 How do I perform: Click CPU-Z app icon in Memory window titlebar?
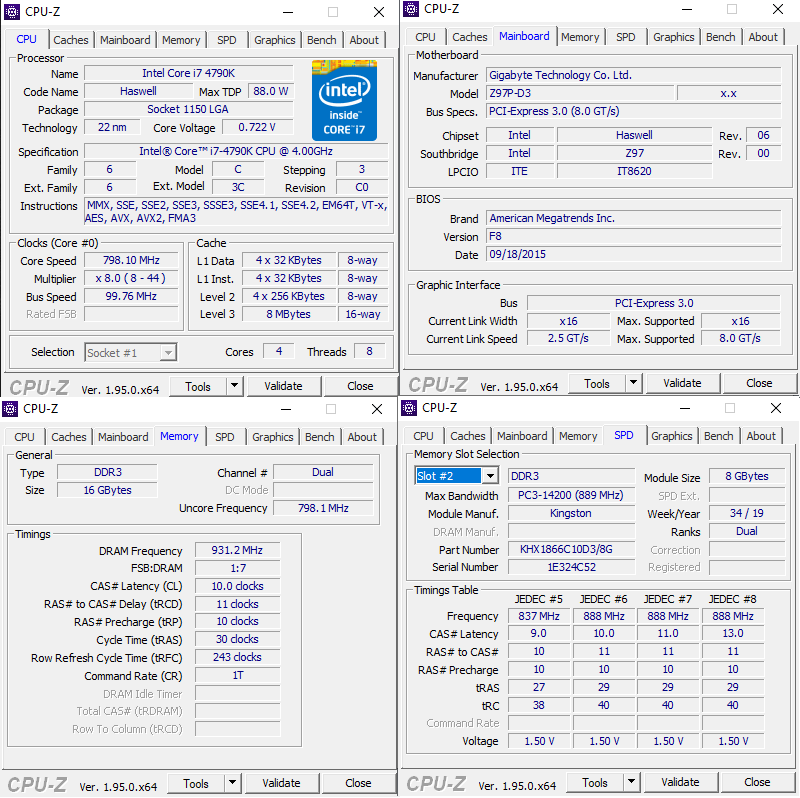[x=10, y=409]
